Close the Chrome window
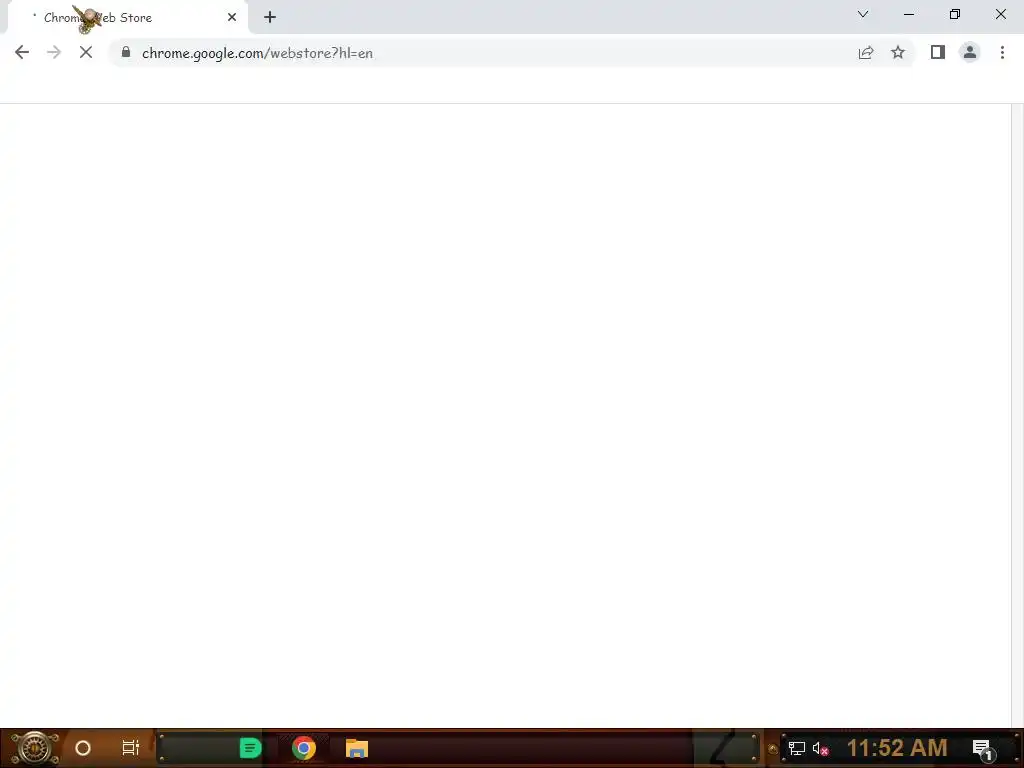 pyautogui.click(x=1000, y=14)
